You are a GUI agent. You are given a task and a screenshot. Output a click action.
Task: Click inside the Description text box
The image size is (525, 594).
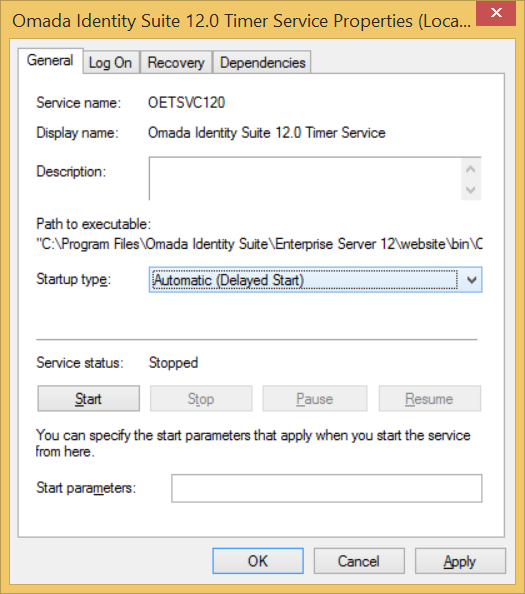pos(305,178)
